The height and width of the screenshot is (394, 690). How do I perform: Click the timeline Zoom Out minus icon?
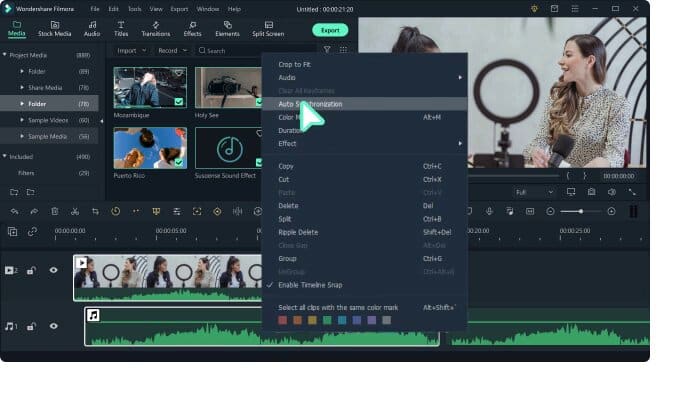[x=550, y=212]
